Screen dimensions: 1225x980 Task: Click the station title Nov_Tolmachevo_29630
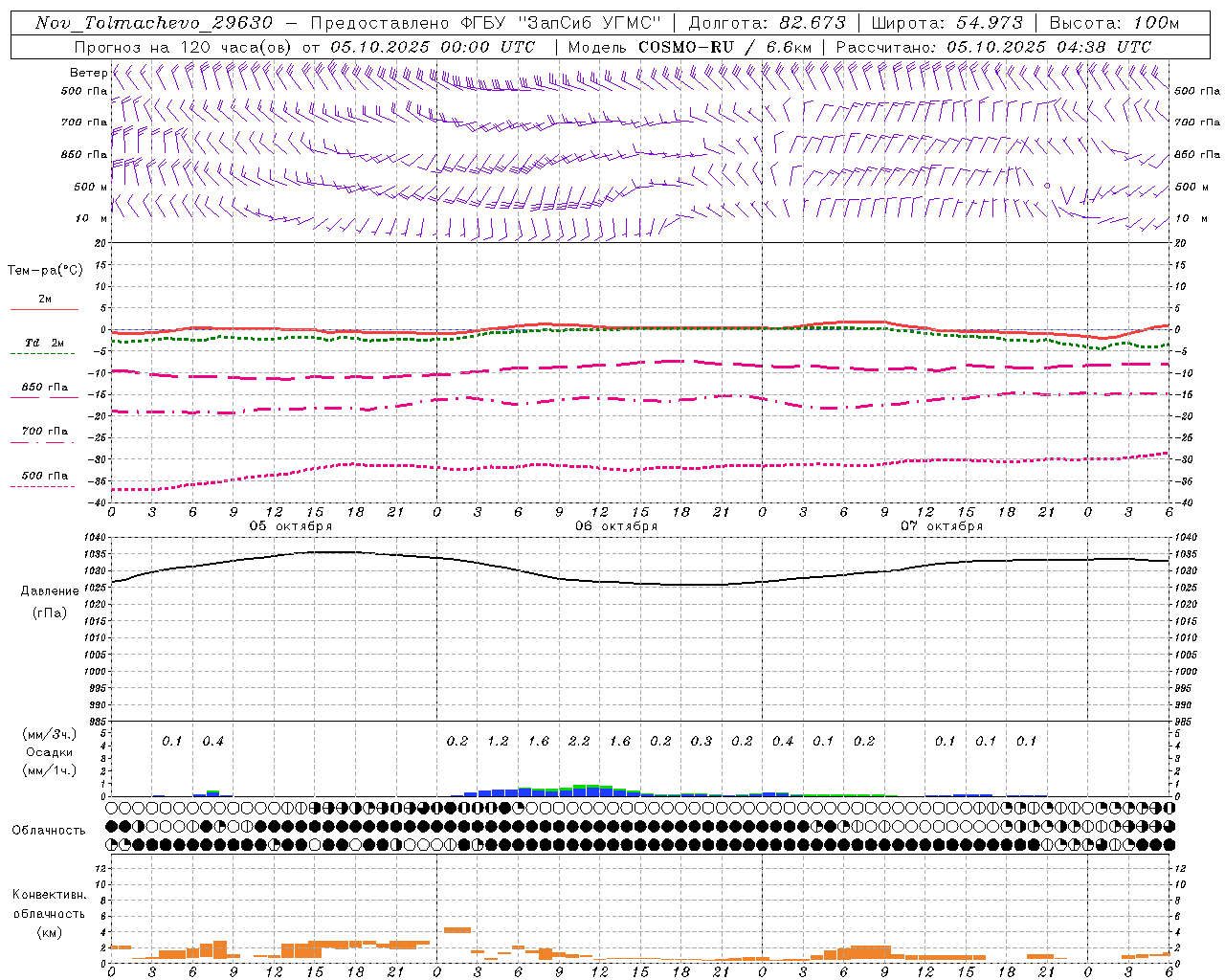coord(153,23)
